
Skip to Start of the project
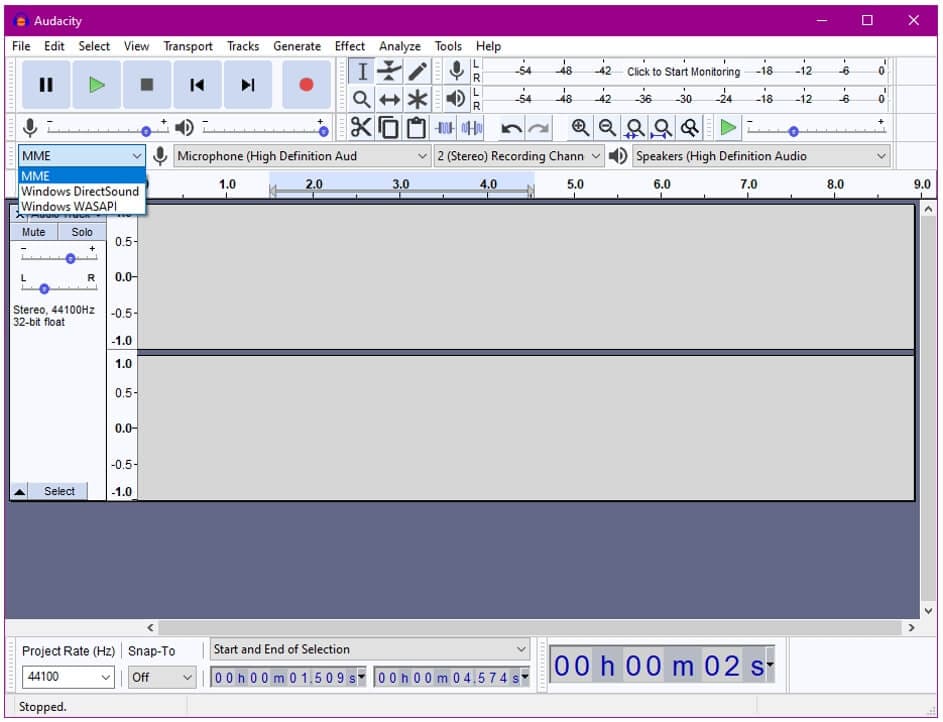197,85
